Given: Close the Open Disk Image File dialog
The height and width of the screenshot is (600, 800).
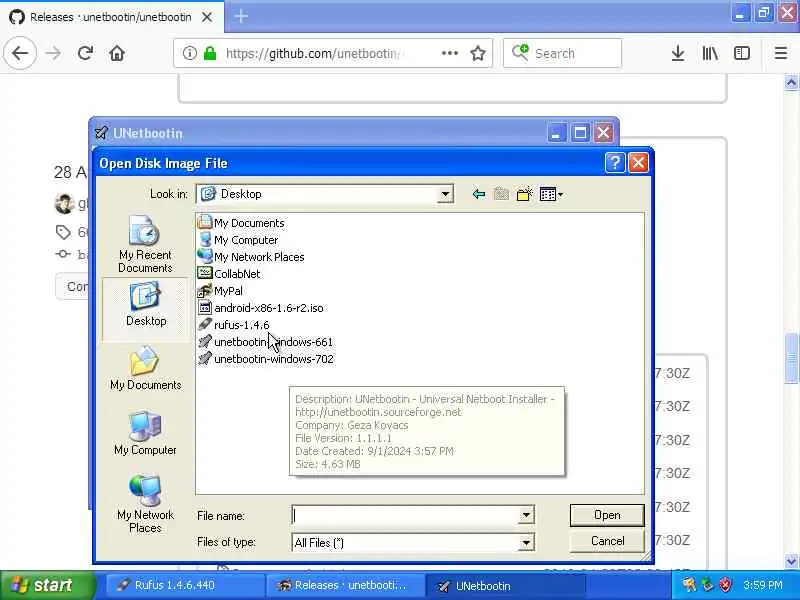Looking at the screenshot, I should 638,163.
